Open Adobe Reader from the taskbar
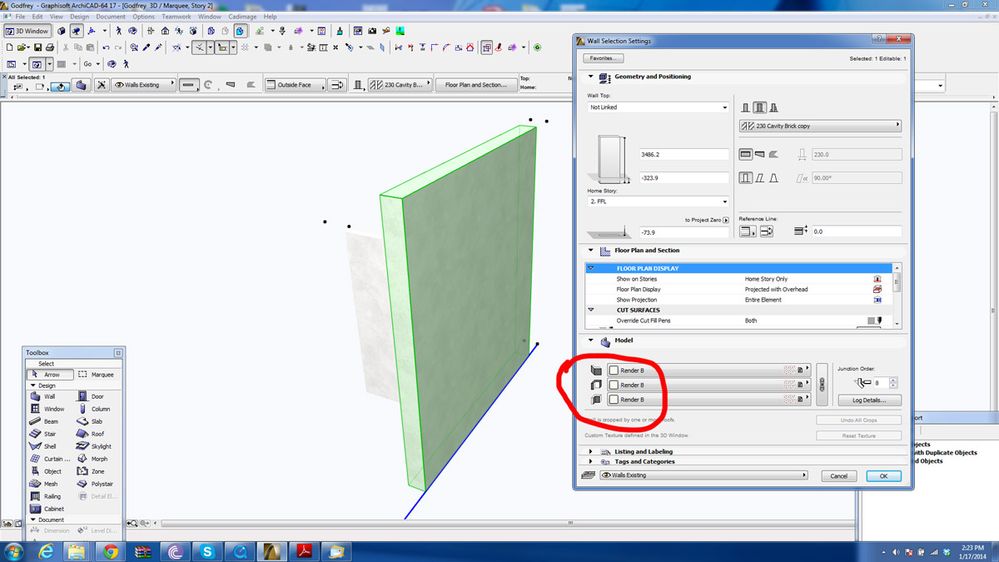Image resolution: width=999 pixels, height=562 pixels. pyautogui.click(x=304, y=552)
